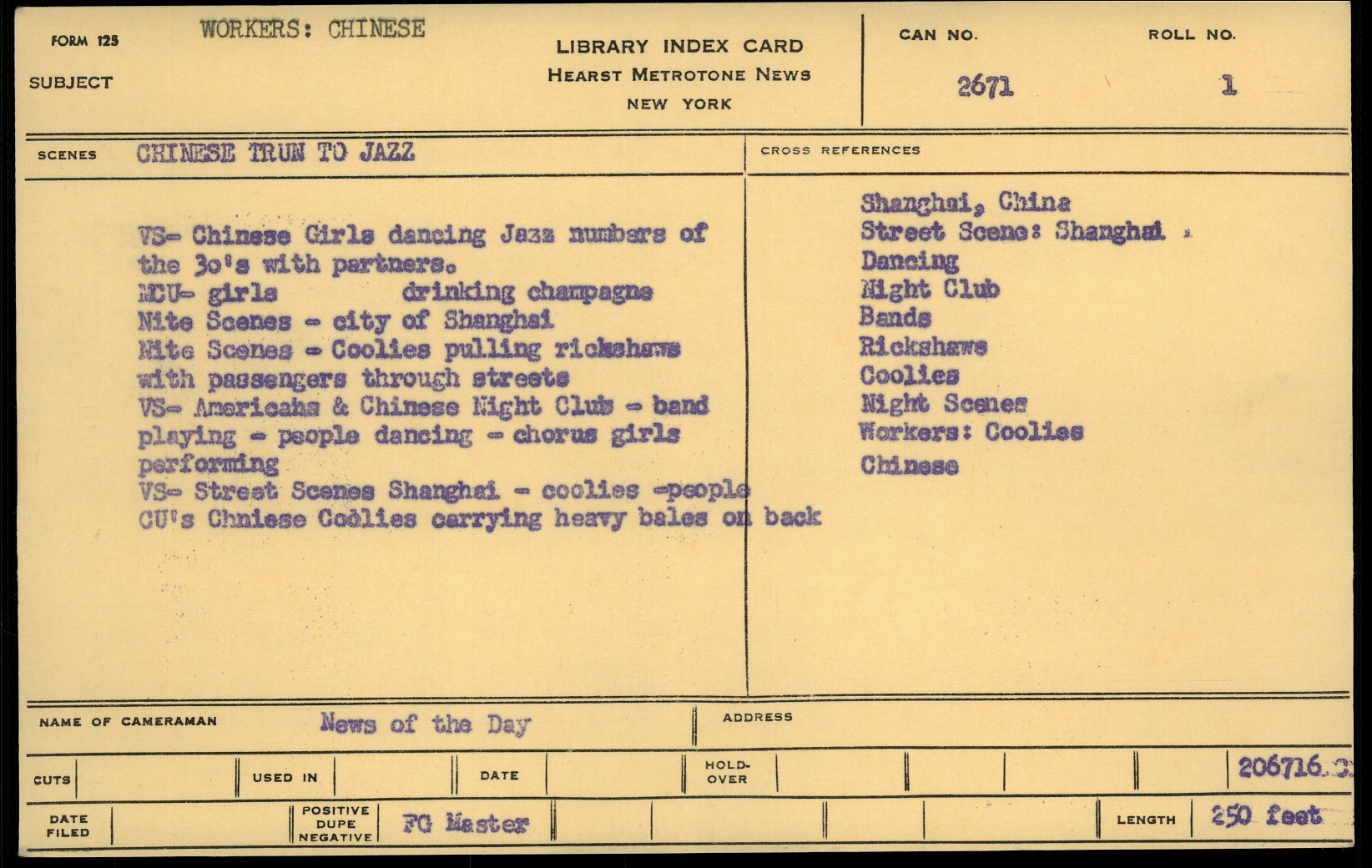Click the 'FG Master' film type entry
Viewport: 1372px width, 868px height.
click(x=465, y=824)
